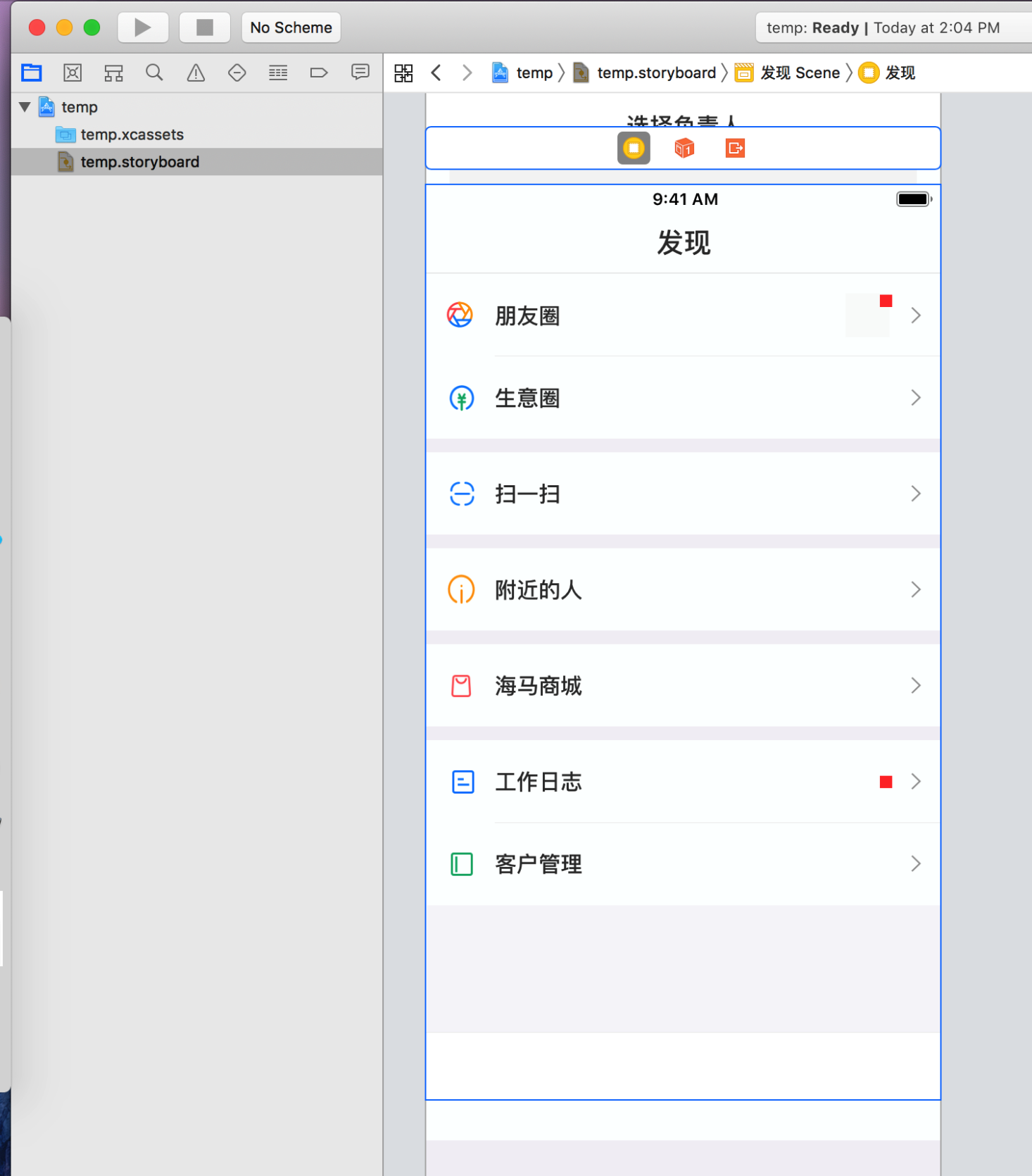Select the yellow view controller icon in scene dock
Screen dimensions: 1032x1176
634,148
